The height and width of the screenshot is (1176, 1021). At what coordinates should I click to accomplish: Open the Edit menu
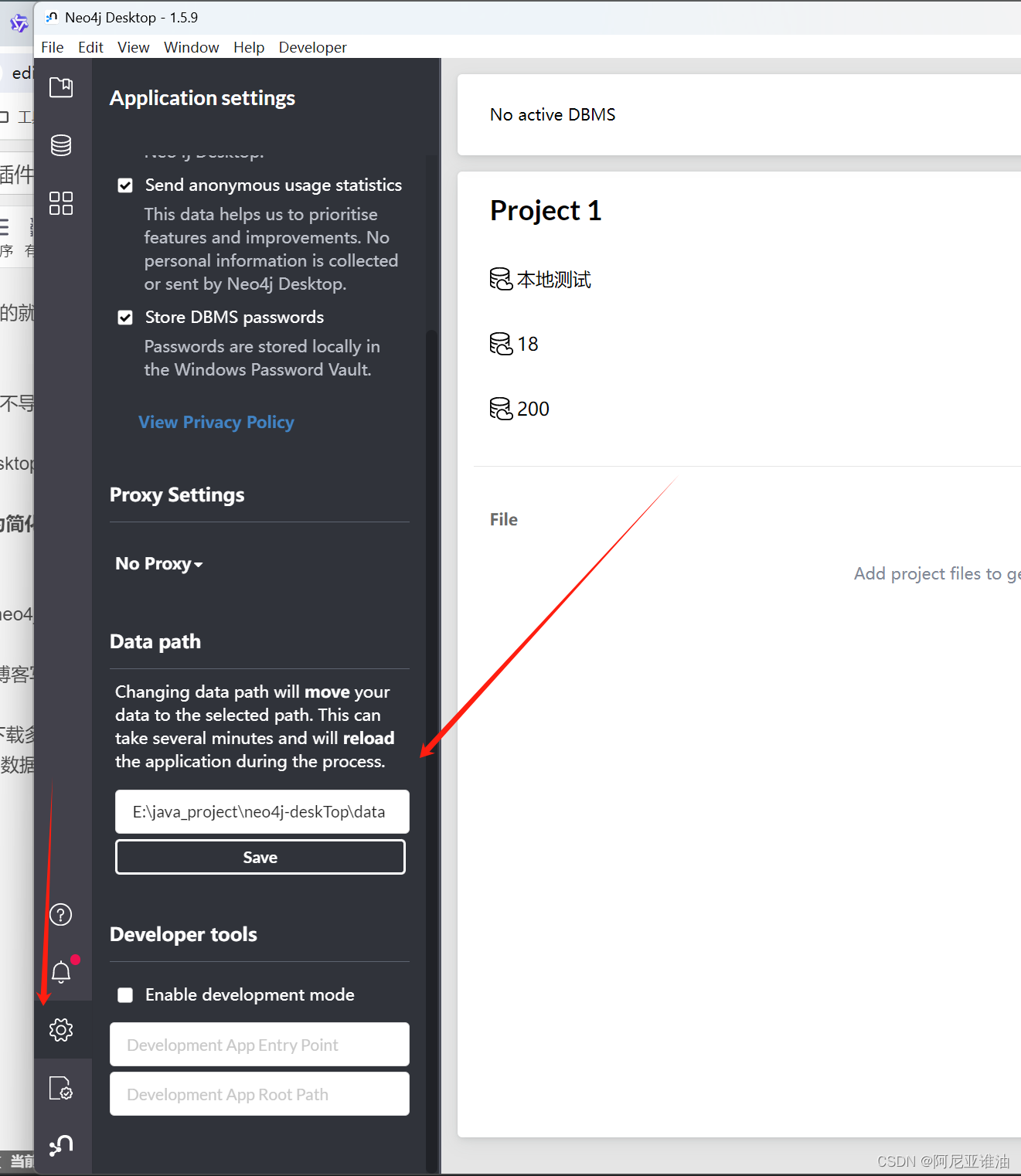[x=90, y=47]
